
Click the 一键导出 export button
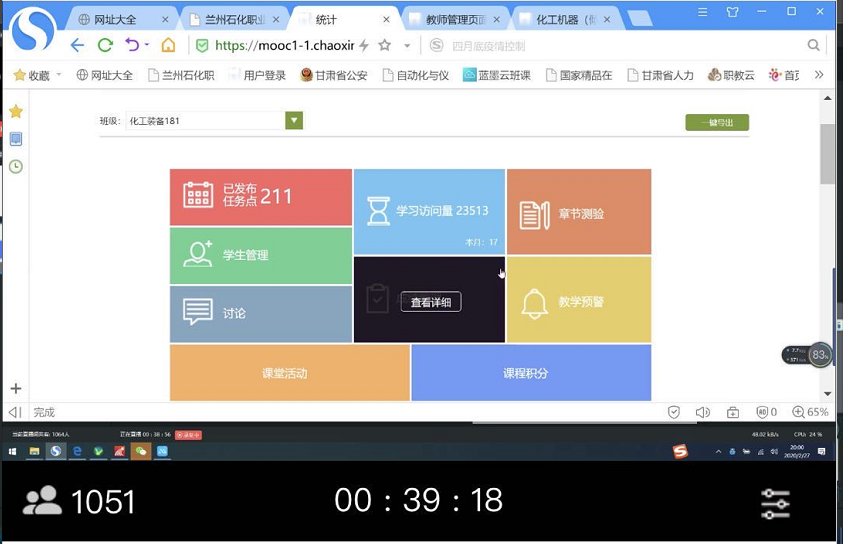(x=716, y=122)
